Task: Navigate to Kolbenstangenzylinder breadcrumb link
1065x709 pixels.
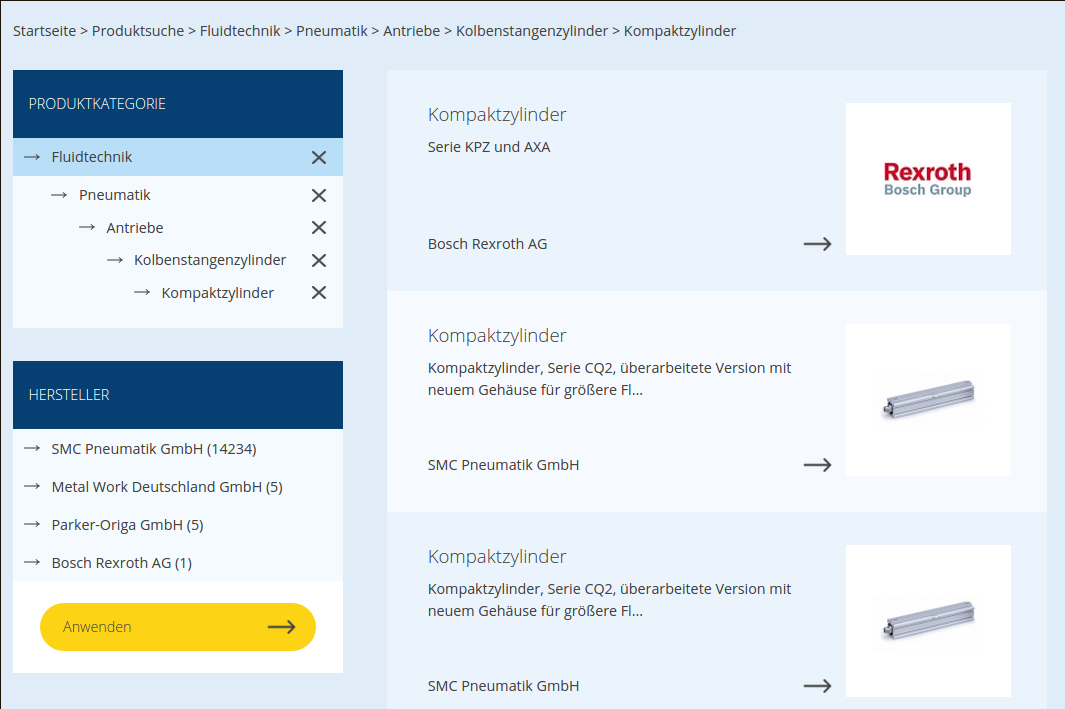Action: [532, 31]
